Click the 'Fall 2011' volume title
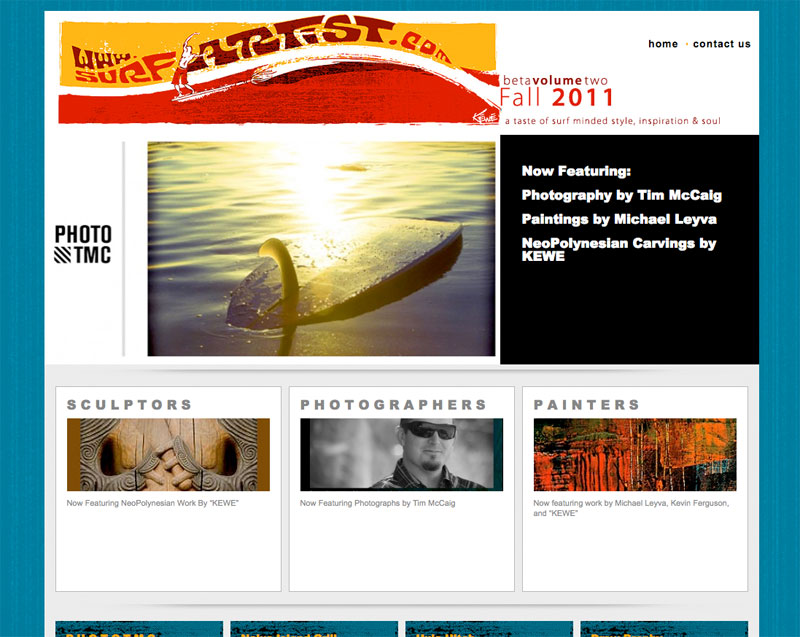The width and height of the screenshot is (800, 637). tap(557, 97)
